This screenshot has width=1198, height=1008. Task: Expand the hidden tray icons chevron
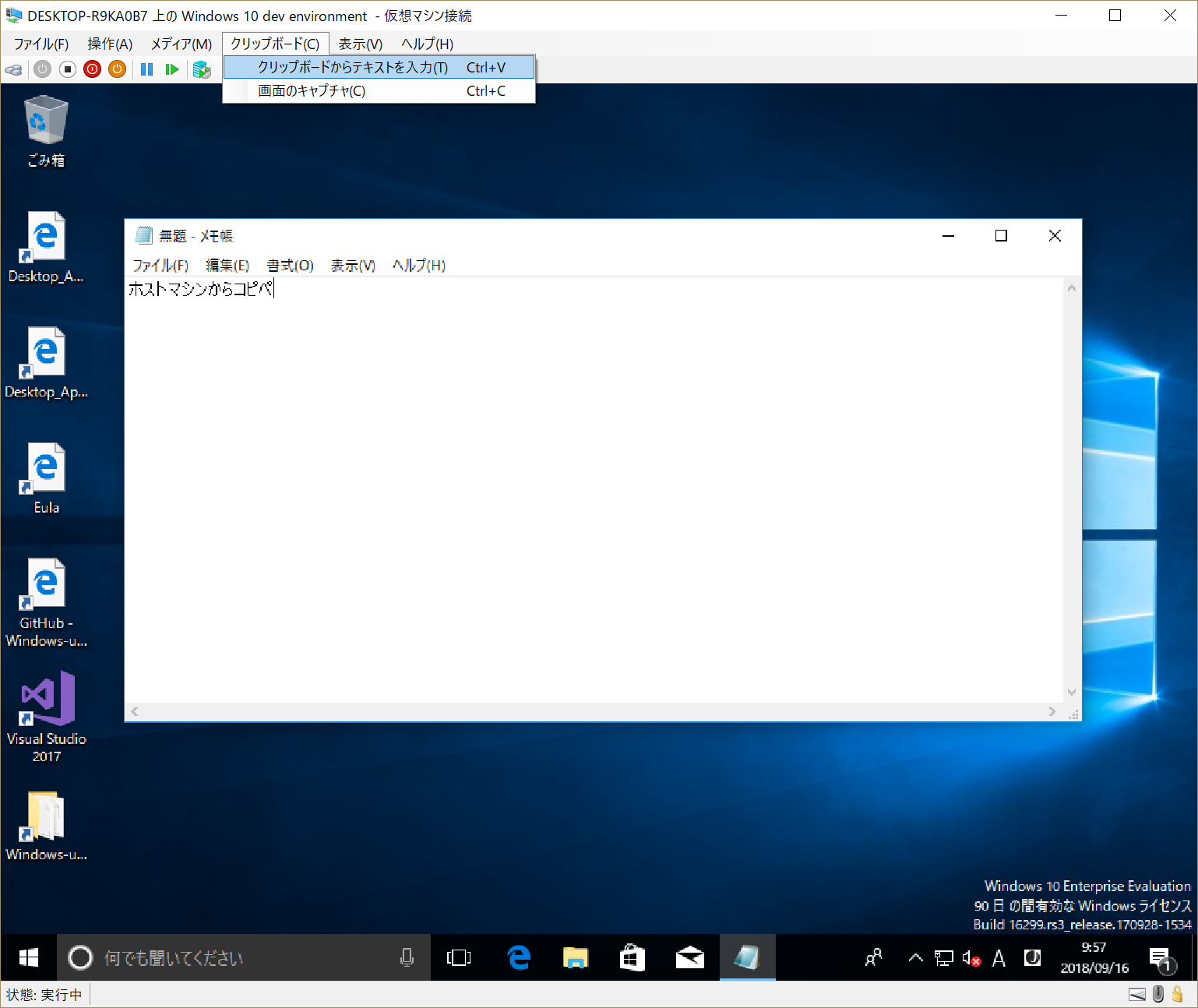point(914,957)
